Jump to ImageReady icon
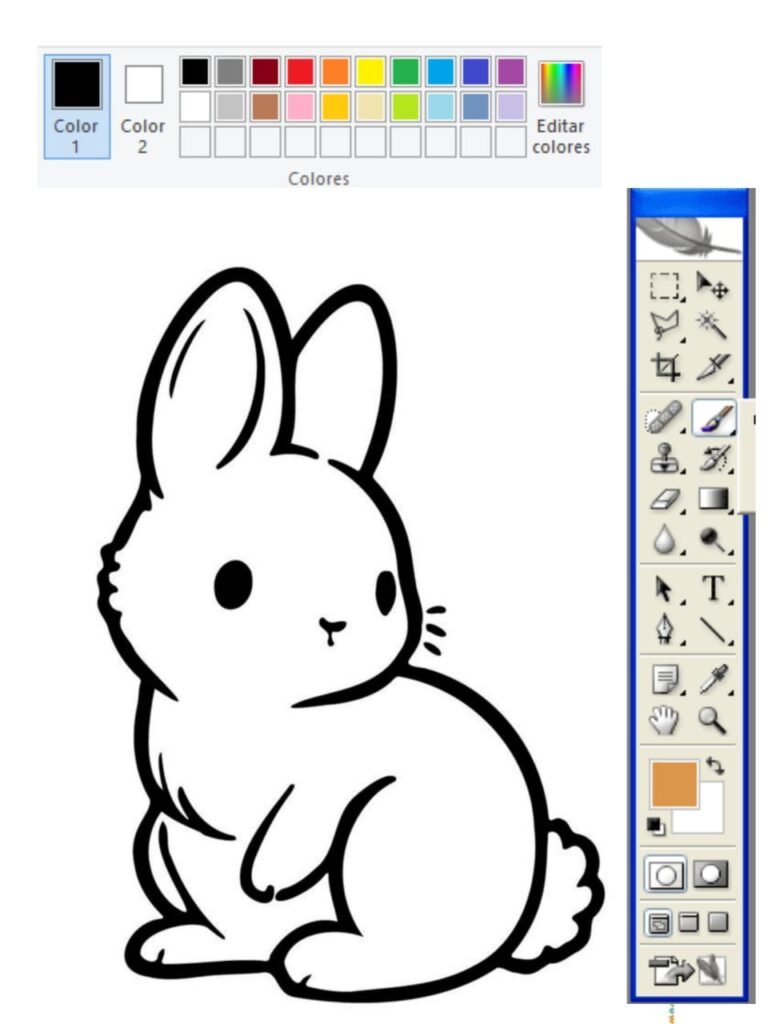The height and width of the screenshot is (1024, 768). pyautogui.click(x=687, y=970)
